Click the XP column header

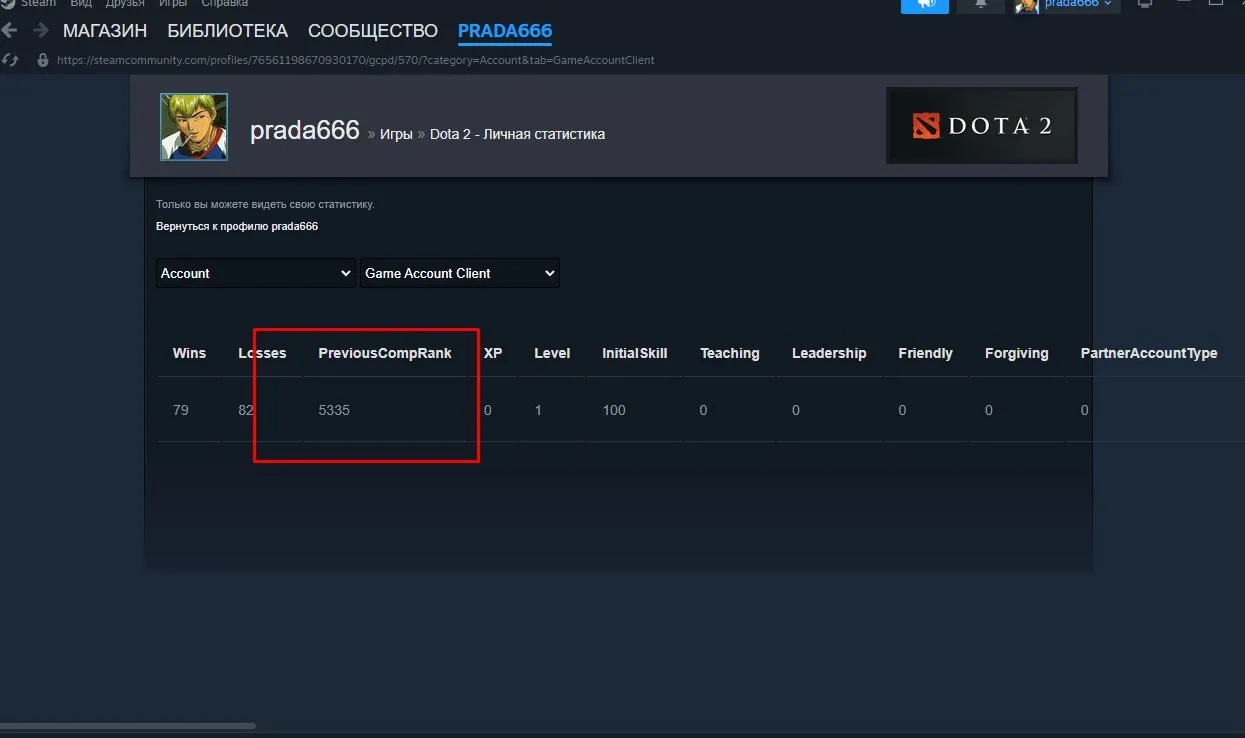tap(493, 353)
